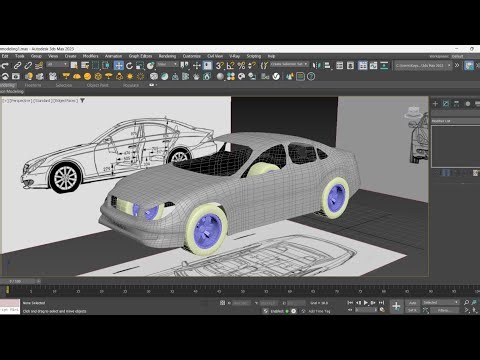Click the Mirror tool icon
This screenshot has width=480, height=360.
coord(316,65)
